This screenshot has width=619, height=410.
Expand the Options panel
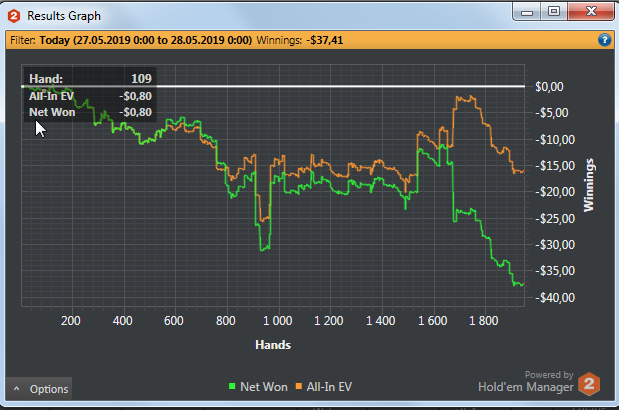coord(39,389)
